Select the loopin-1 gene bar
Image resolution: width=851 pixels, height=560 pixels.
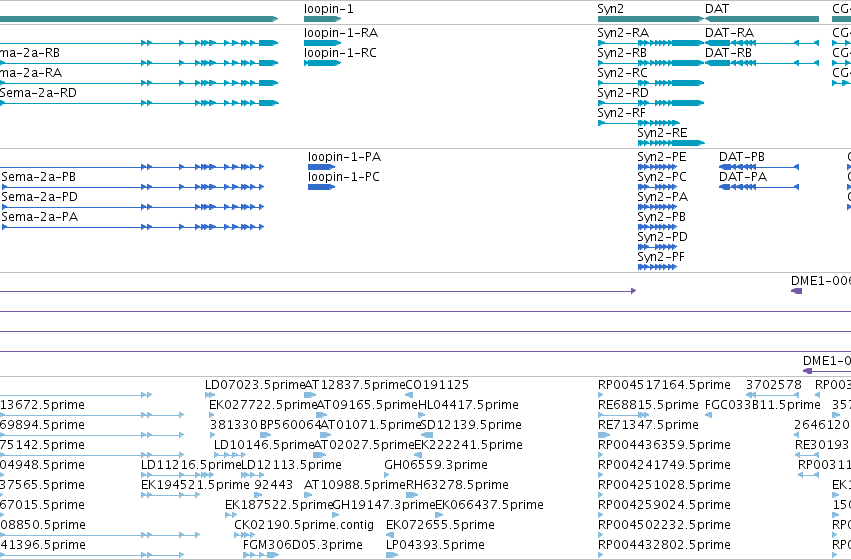322,19
